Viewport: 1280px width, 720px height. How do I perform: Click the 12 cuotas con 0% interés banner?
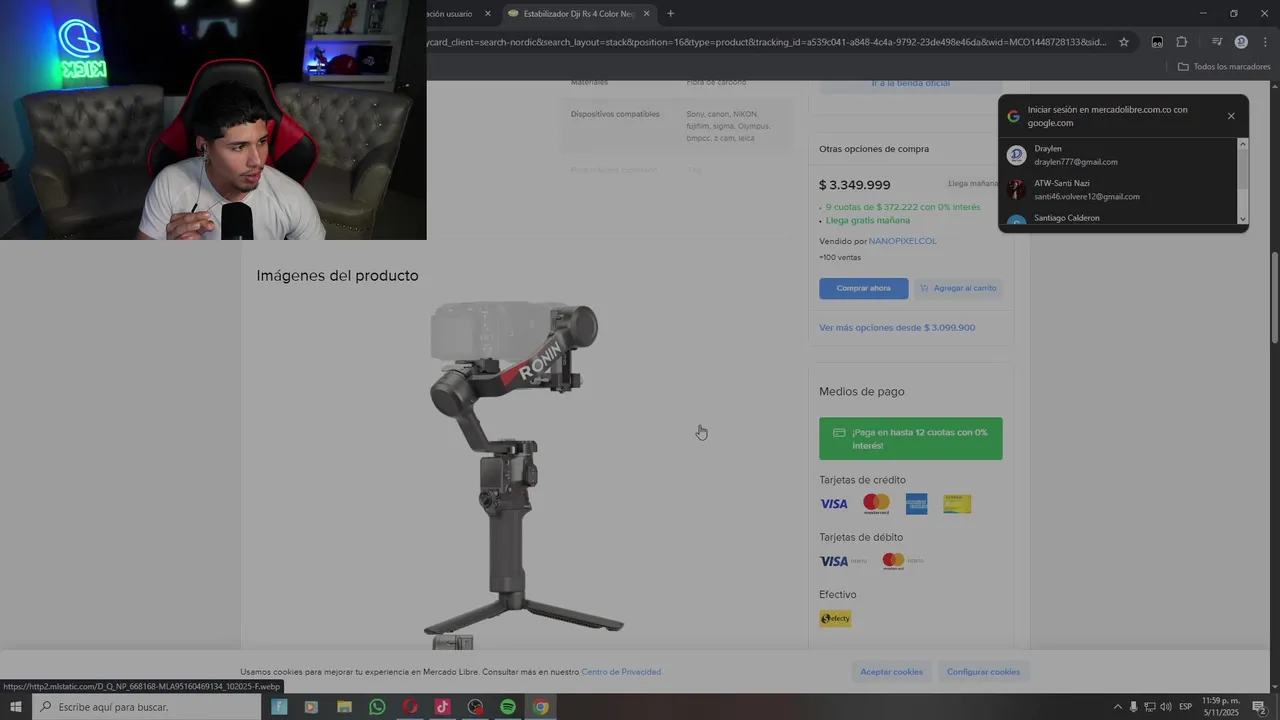[x=911, y=439]
